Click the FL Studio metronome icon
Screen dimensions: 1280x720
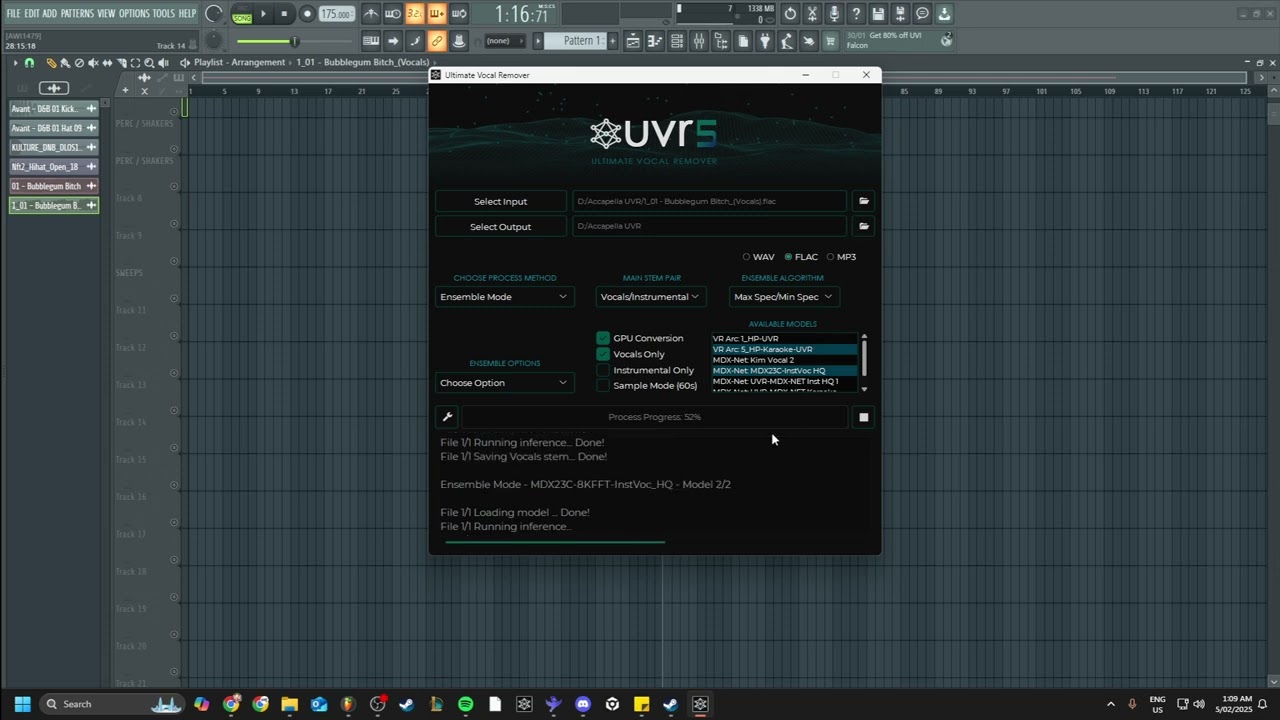click(x=371, y=14)
